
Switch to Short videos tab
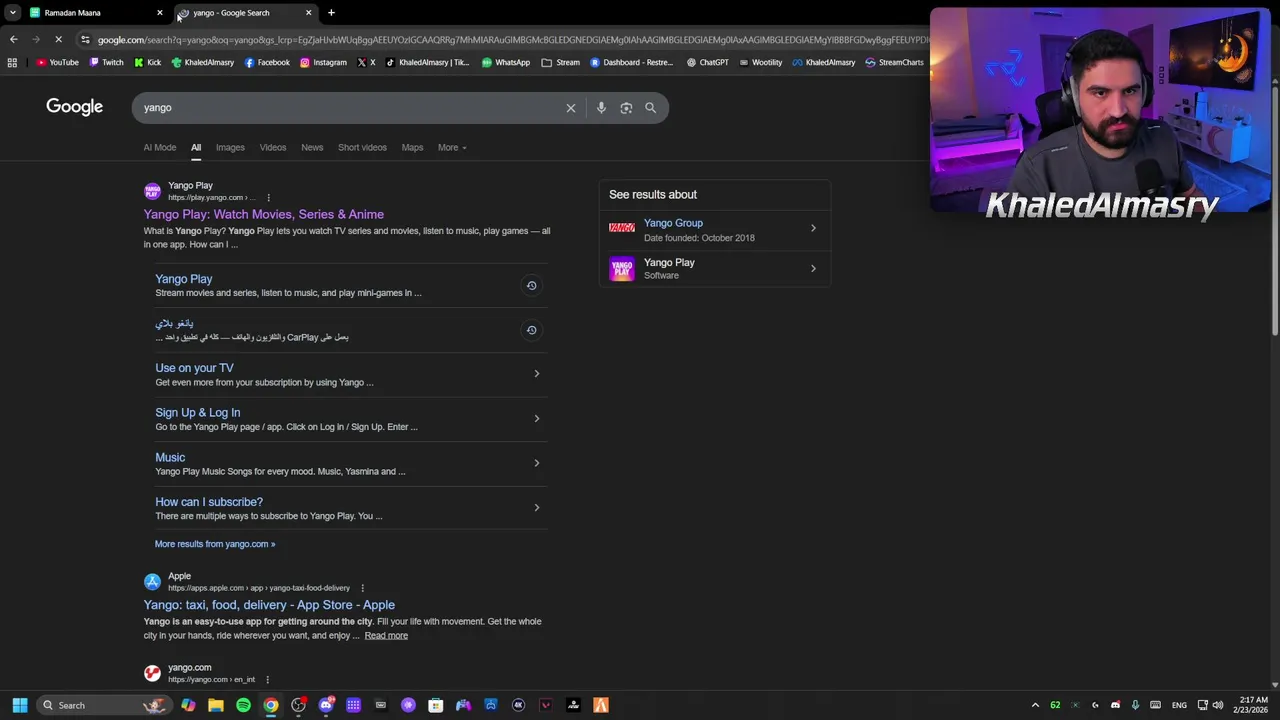click(362, 148)
